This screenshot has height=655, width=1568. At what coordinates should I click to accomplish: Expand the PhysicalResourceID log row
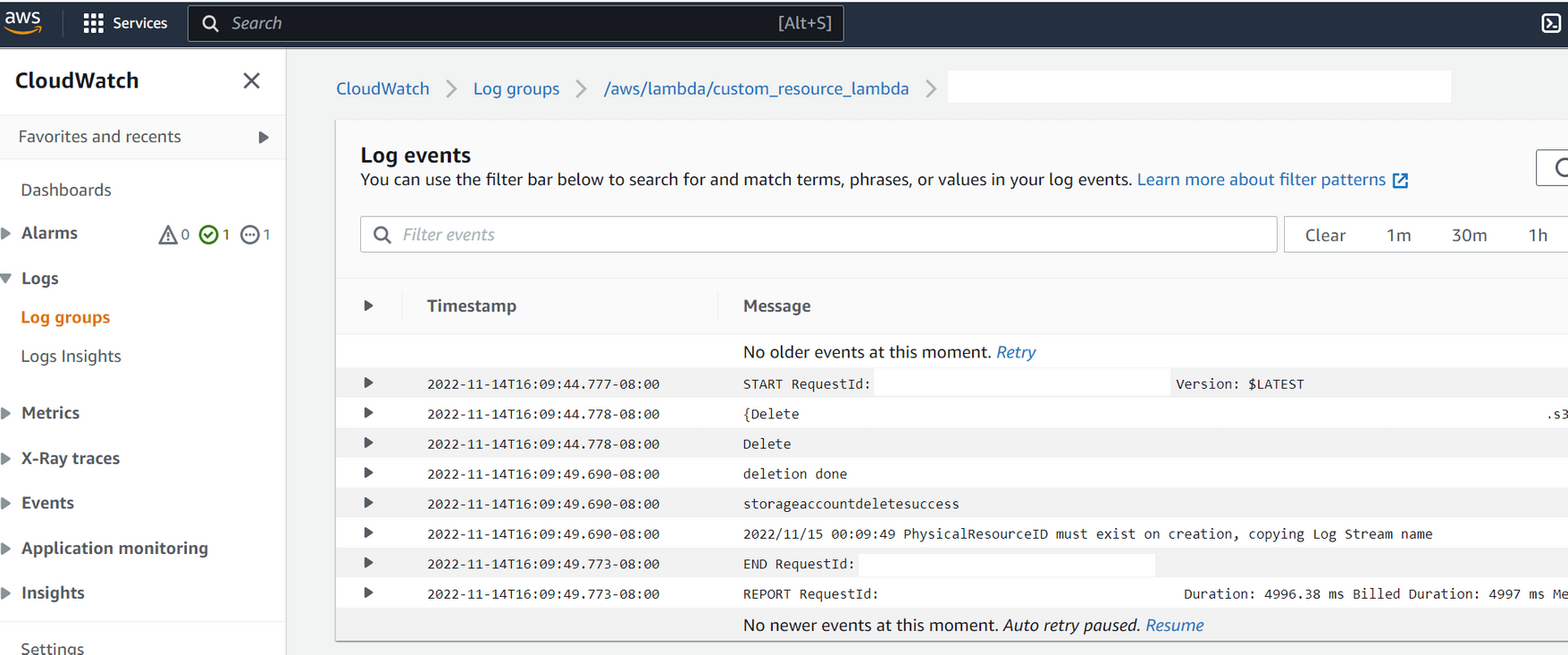[x=368, y=533]
